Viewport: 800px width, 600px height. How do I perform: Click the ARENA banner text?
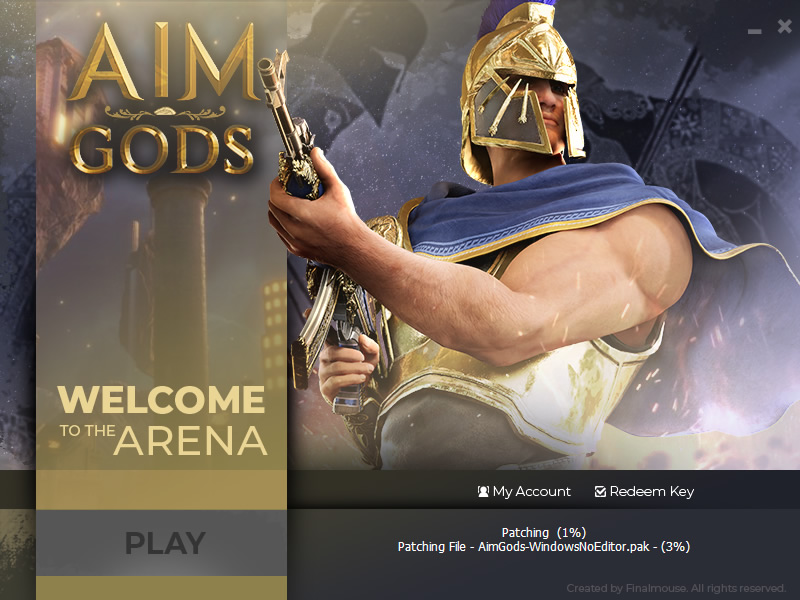[x=191, y=440]
